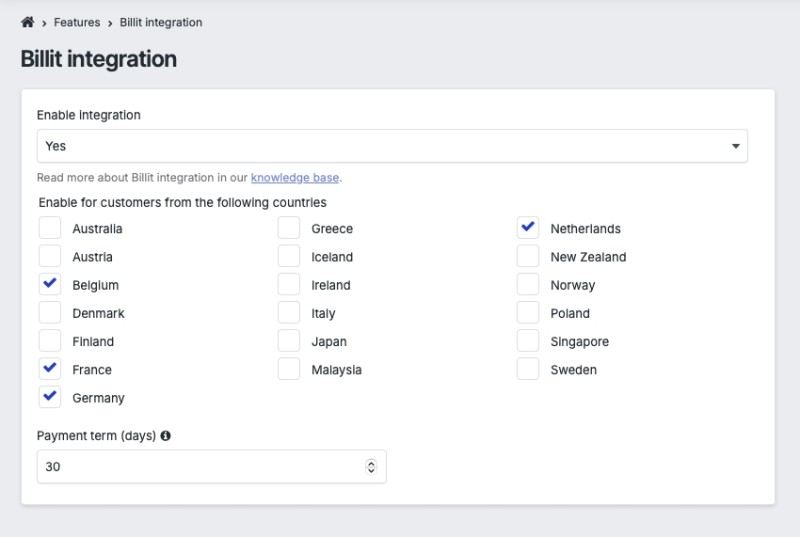The height and width of the screenshot is (537, 800).
Task: Select the Italy checkbox
Action: pyautogui.click(x=289, y=312)
